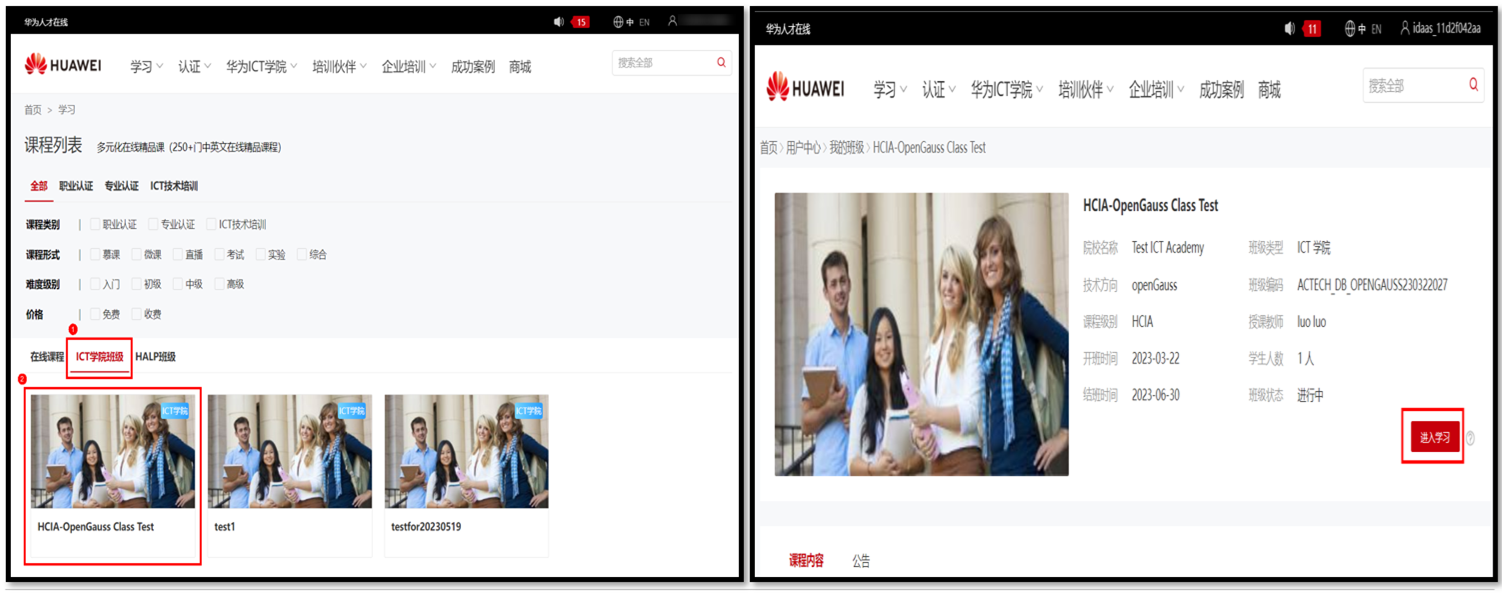This screenshot has width=1502, height=593.
Task: Go to 我的班级 breadcrumb
Action: point(846,147)
